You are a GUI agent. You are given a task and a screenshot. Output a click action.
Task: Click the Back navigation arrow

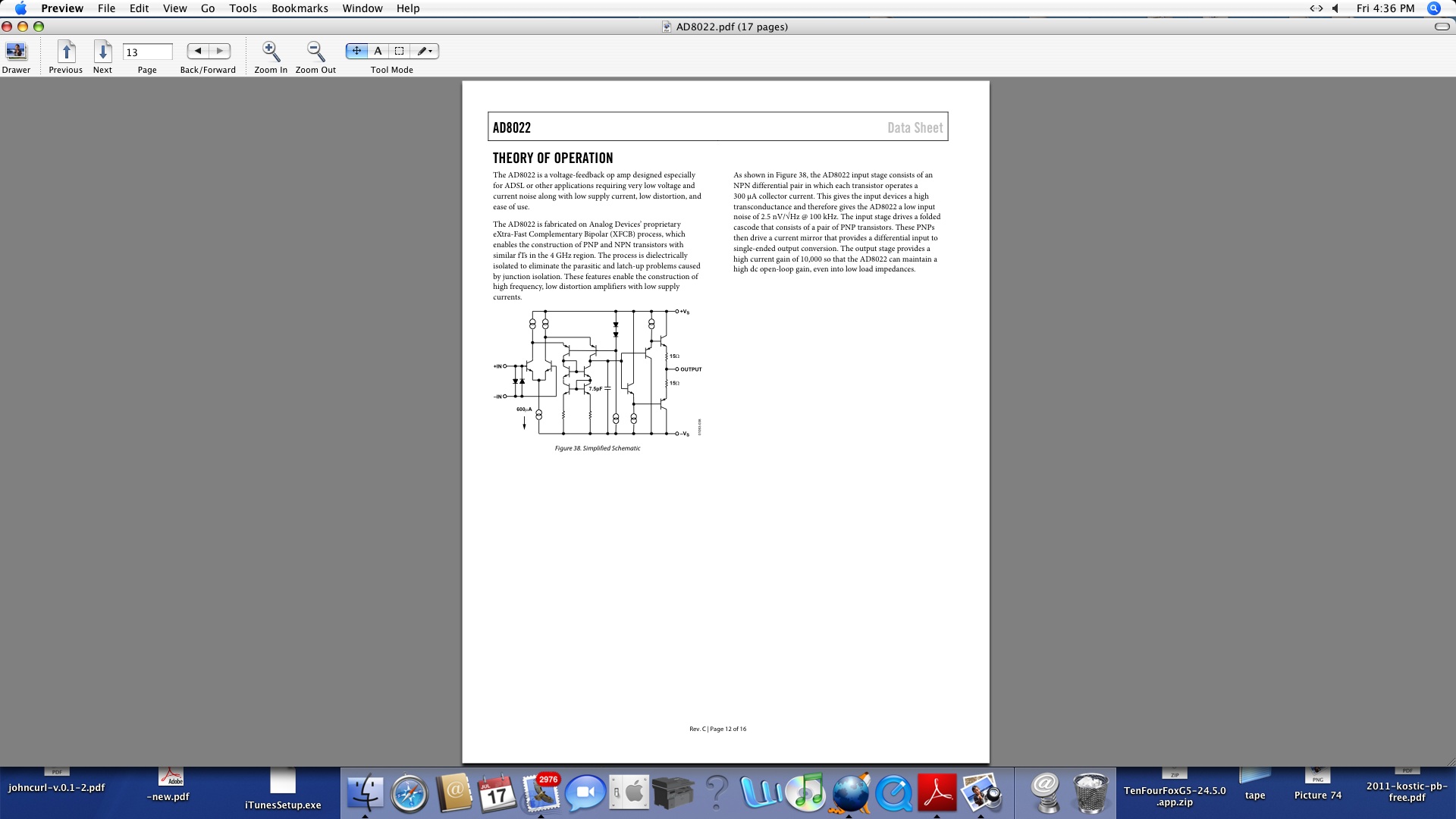(x=198, y=51)
